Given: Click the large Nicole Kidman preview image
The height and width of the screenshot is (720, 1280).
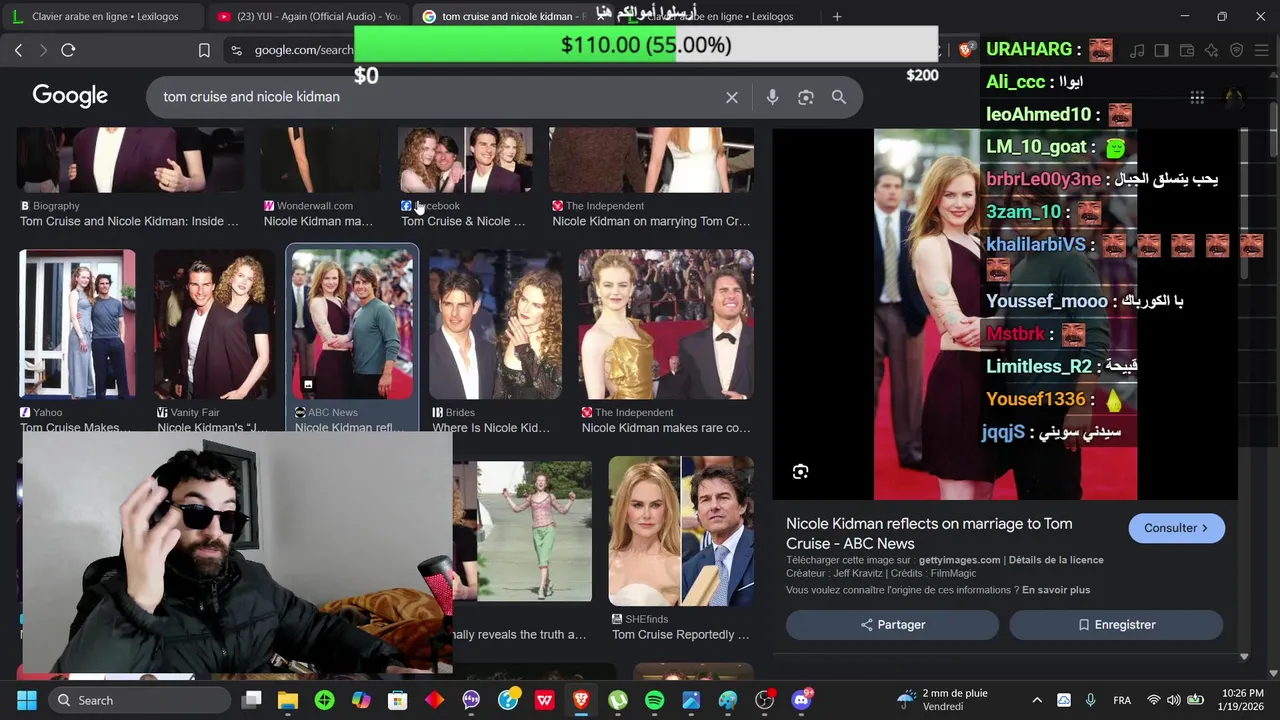Looking at the screenshot, I should pyautogui.click(x=1005, y=314).
